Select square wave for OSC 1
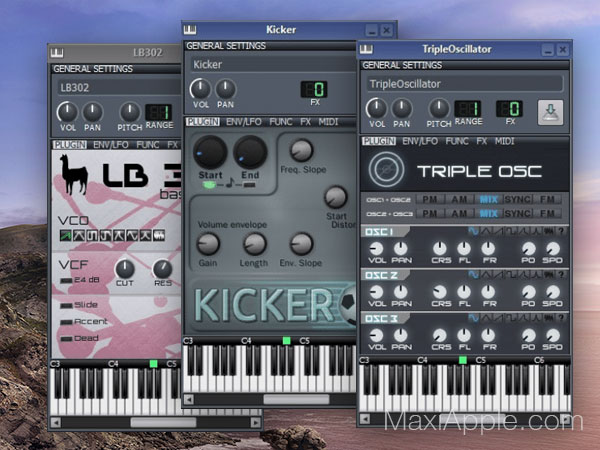Screen dimensions: 600x450 (511, 231)
